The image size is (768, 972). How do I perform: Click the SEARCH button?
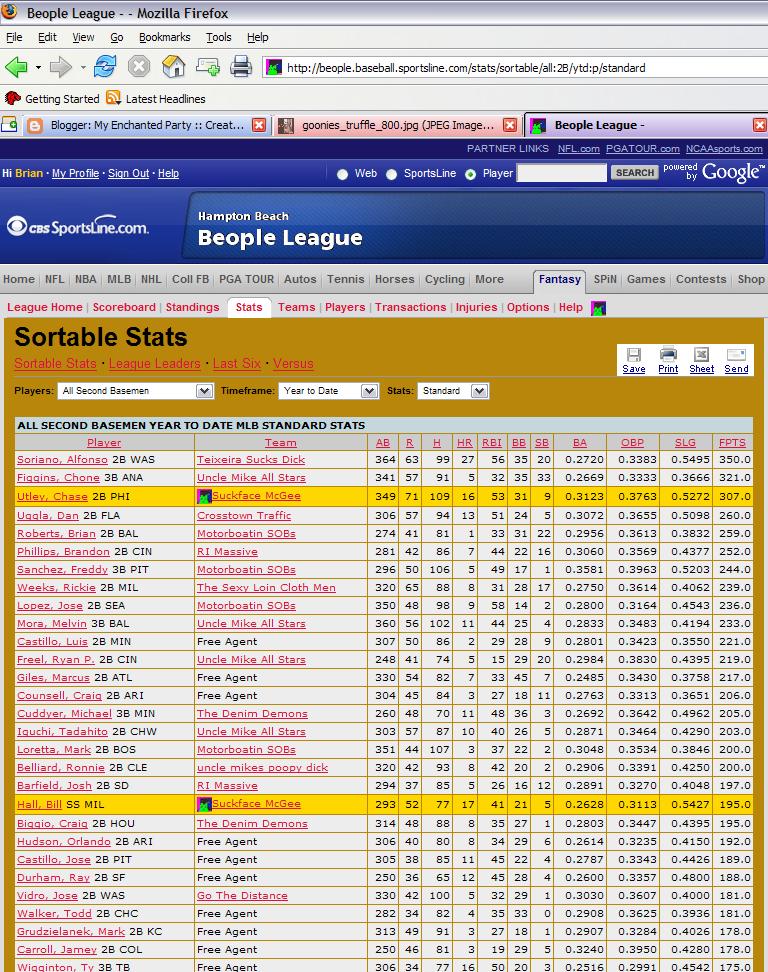634,173
